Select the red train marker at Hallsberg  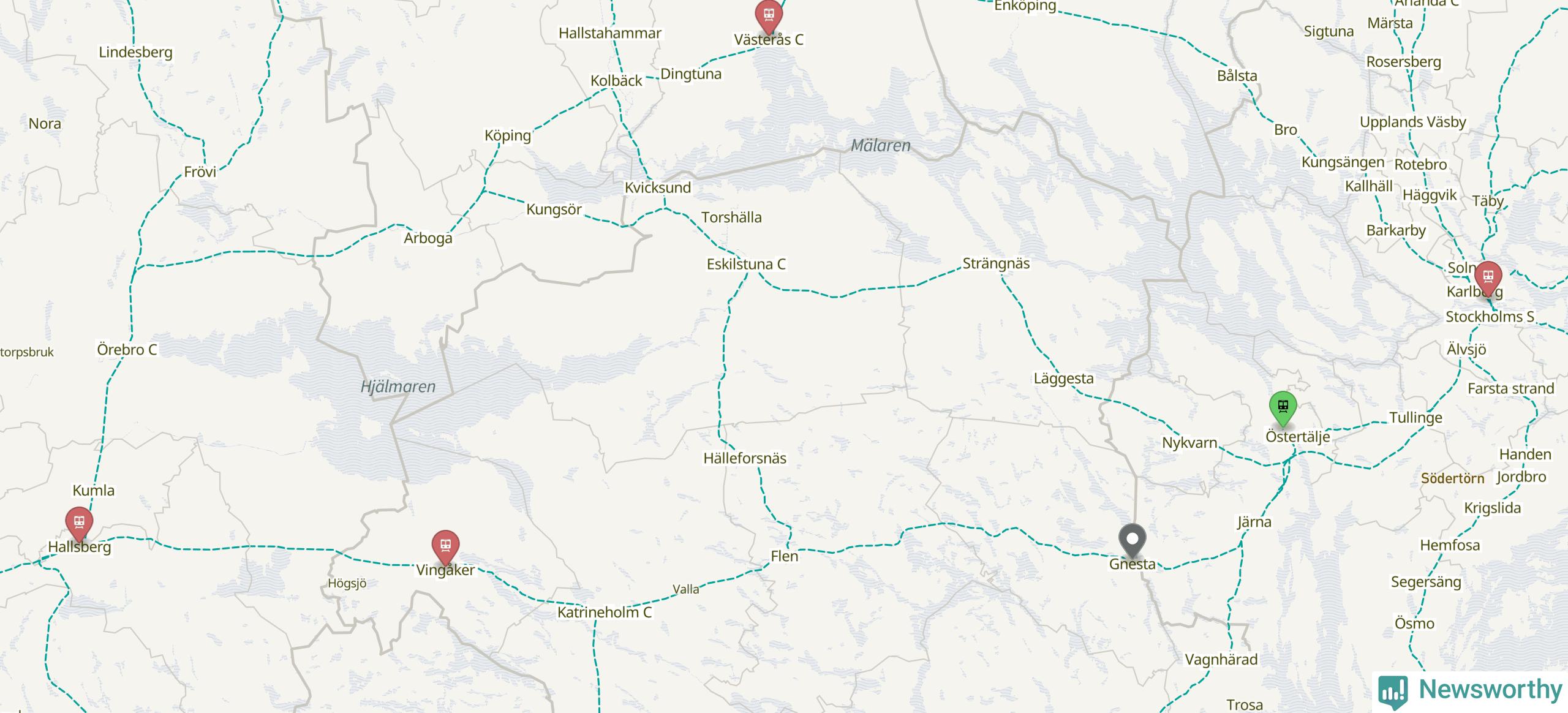point(79,522)
